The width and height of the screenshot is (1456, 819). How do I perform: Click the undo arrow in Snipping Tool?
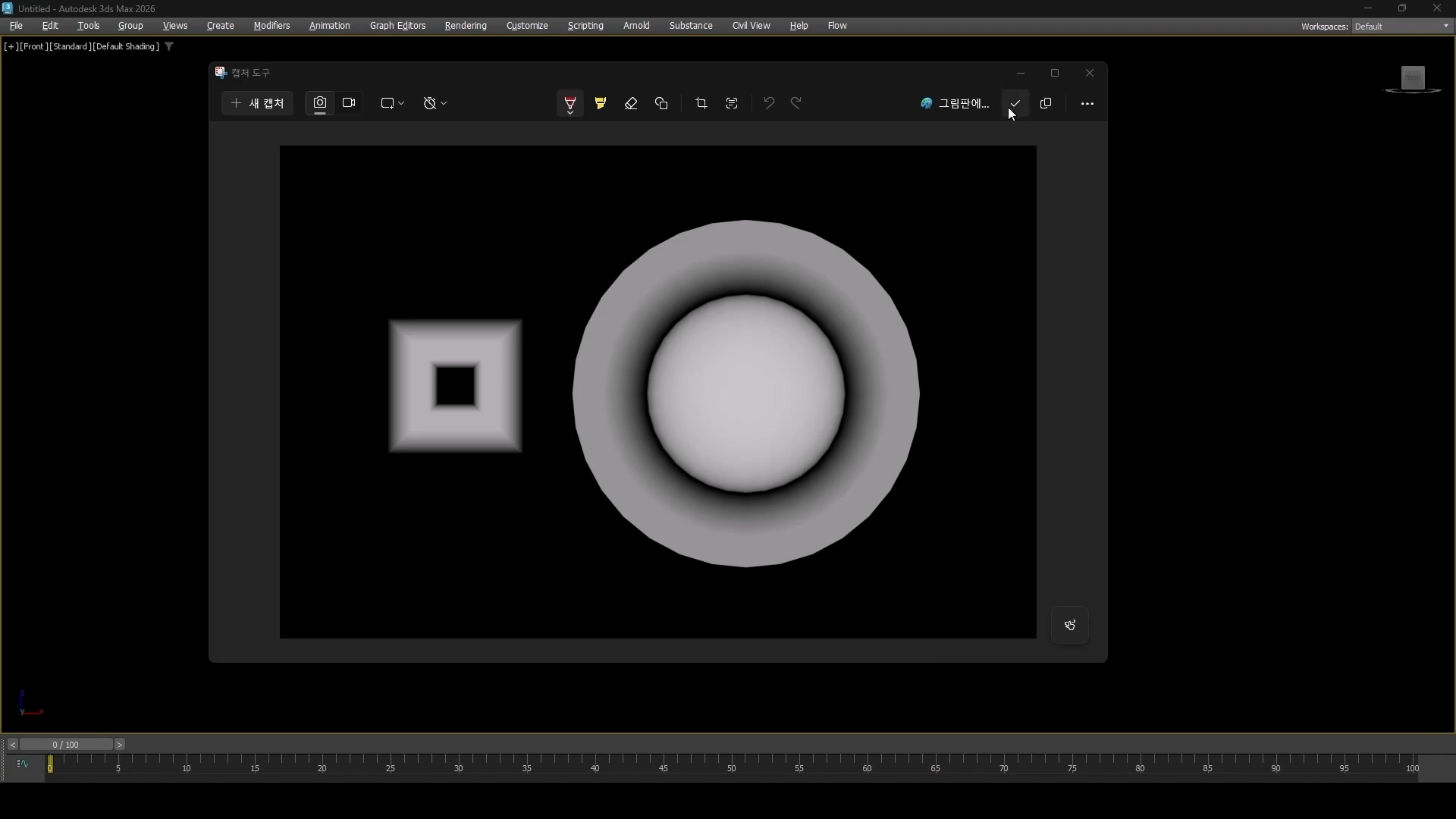pos(769,103)
